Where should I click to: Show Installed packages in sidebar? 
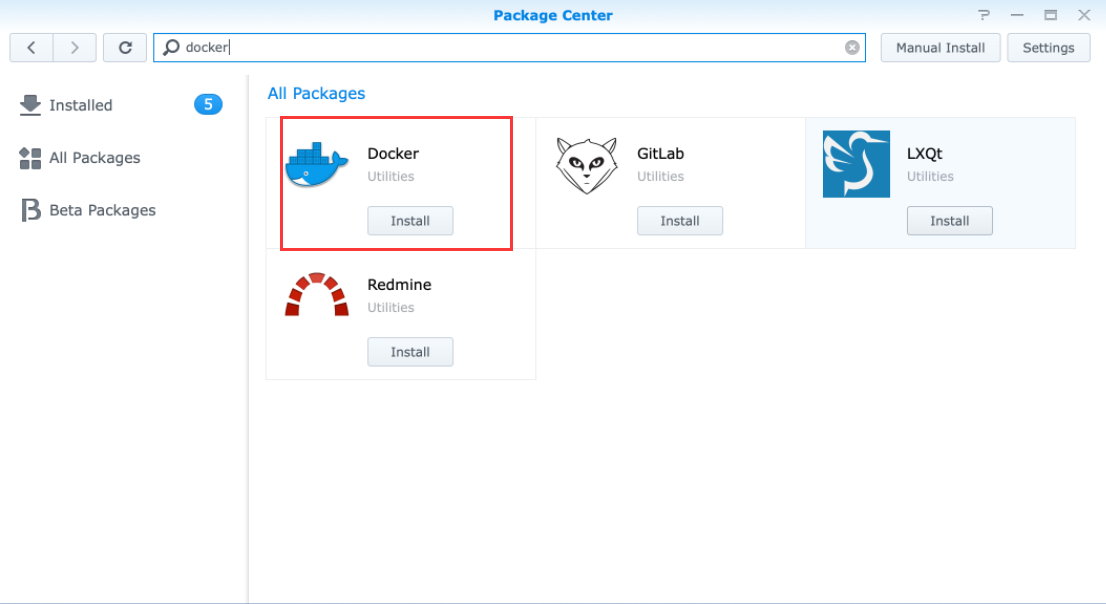(80, 105)
